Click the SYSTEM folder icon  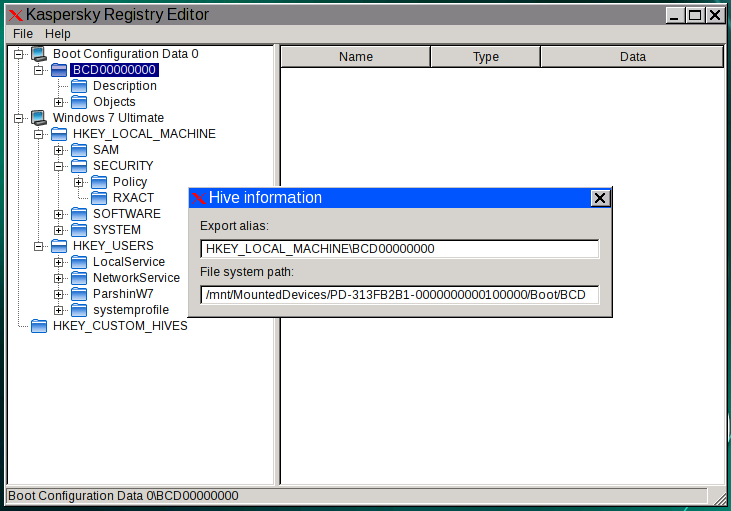point(79,230)
